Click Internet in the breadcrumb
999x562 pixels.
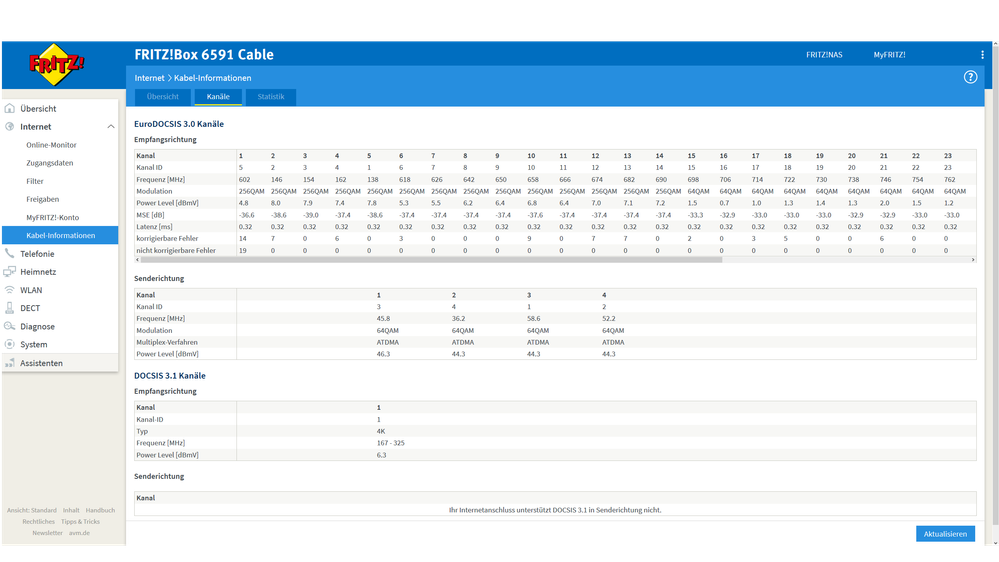[149, 78]
